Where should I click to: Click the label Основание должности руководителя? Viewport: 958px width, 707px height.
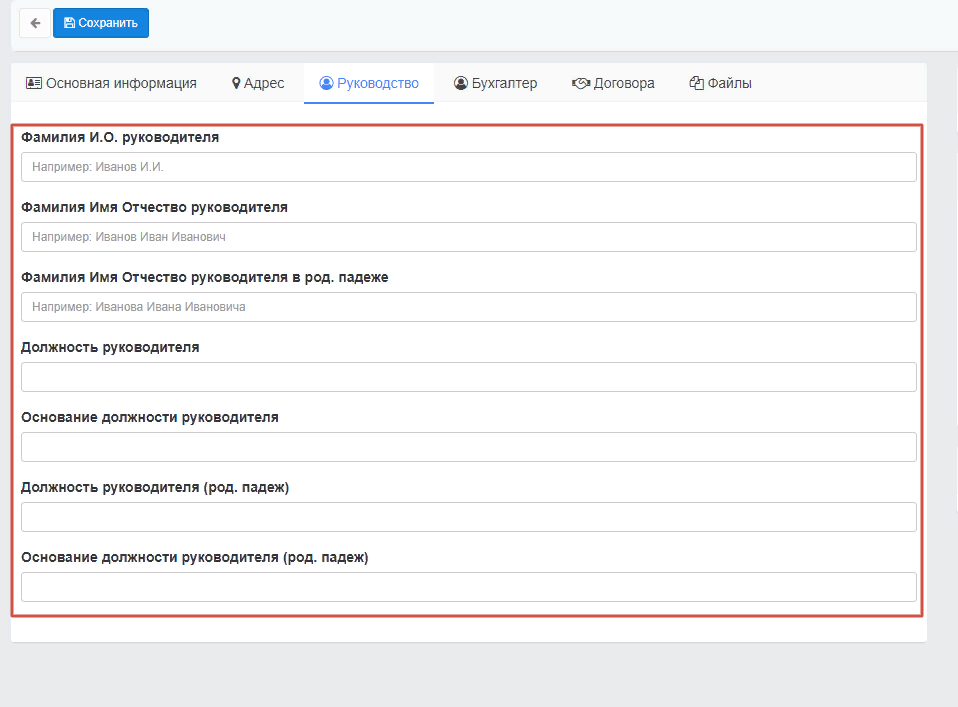(x=150, y=417)
